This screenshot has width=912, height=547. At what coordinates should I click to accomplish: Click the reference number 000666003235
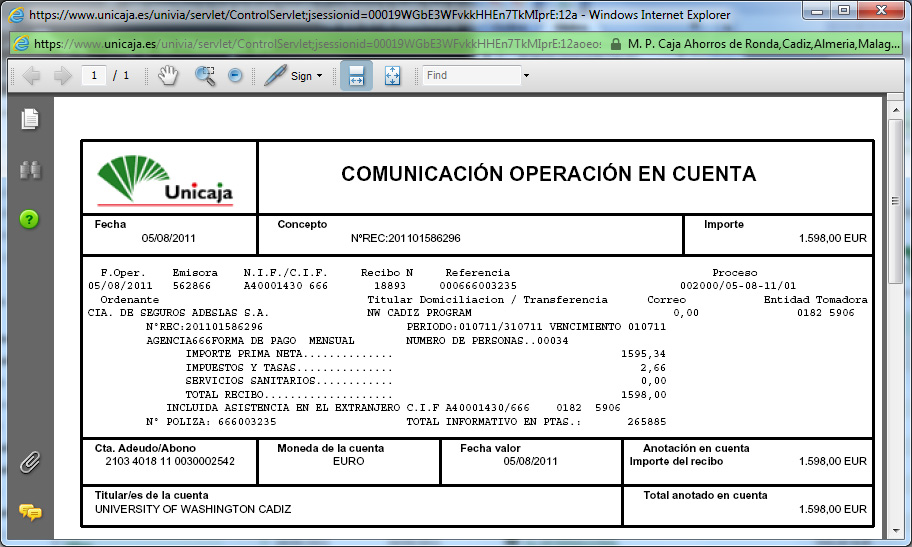click(478, 286)
